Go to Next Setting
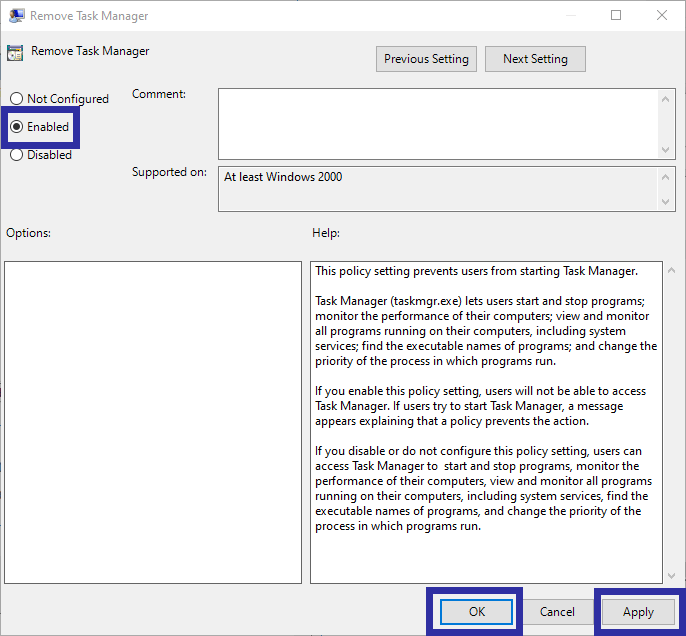Screen dimensions: 686x636 point(535,59)
